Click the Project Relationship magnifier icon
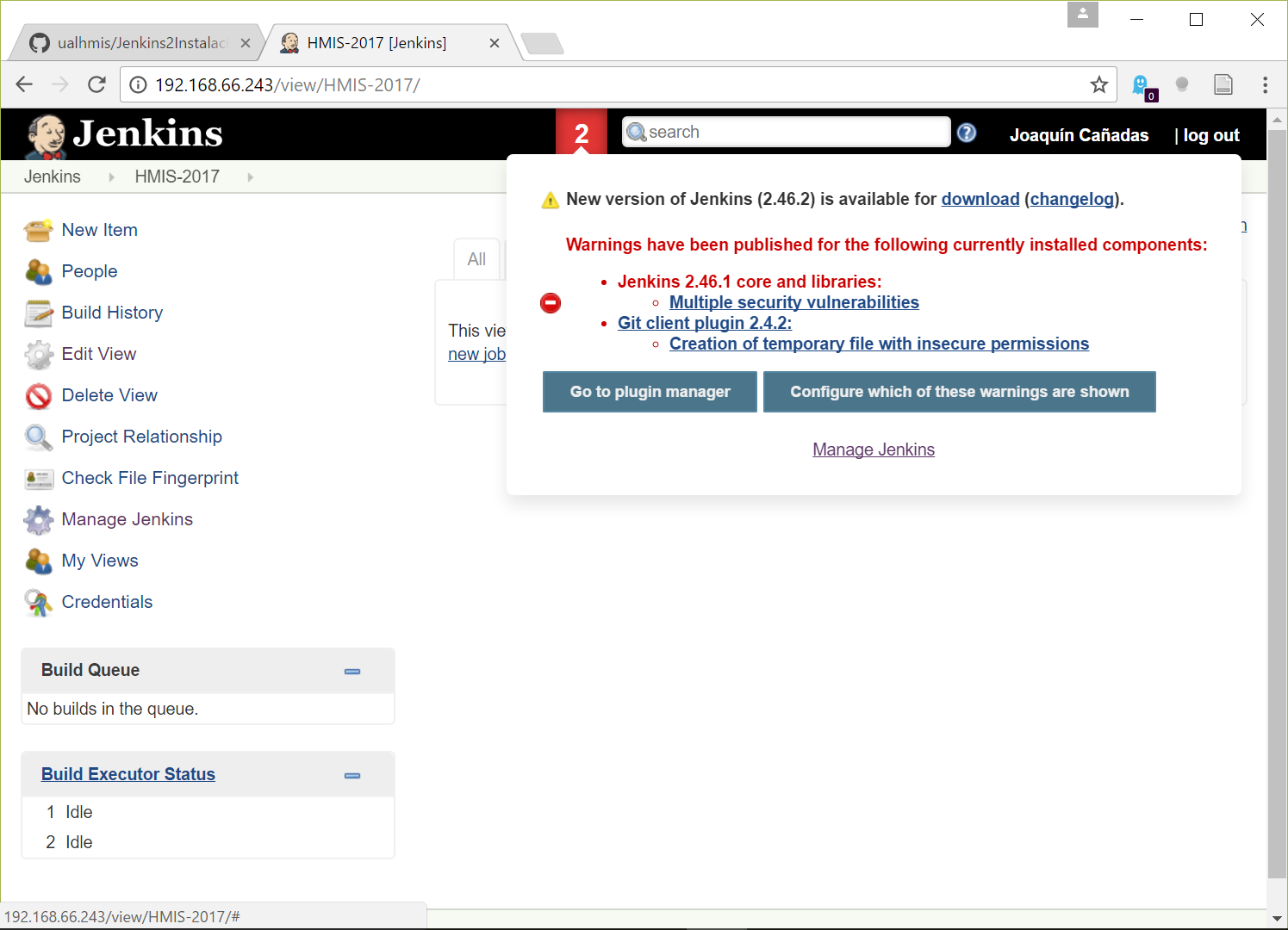Viewport: 1288px width, 930px height. [39, 437]
